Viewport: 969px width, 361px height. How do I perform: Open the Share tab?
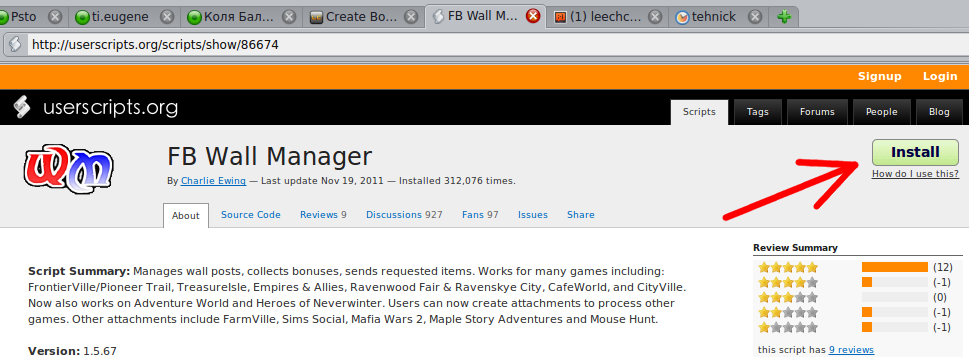[x=581, y=214]
